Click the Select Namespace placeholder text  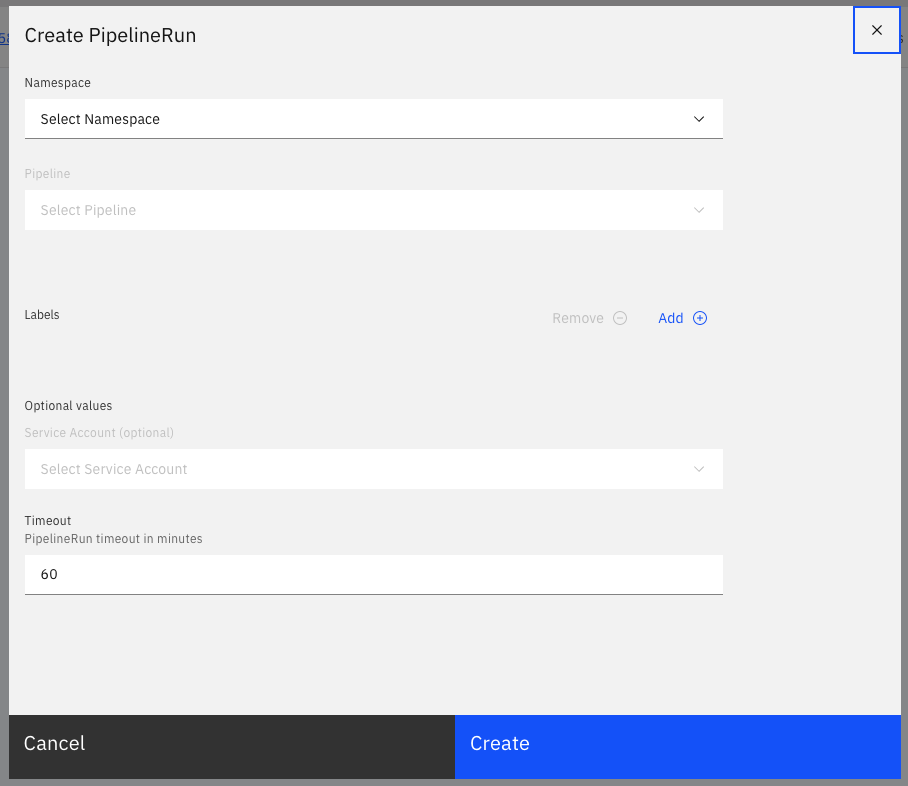(99, 119)
